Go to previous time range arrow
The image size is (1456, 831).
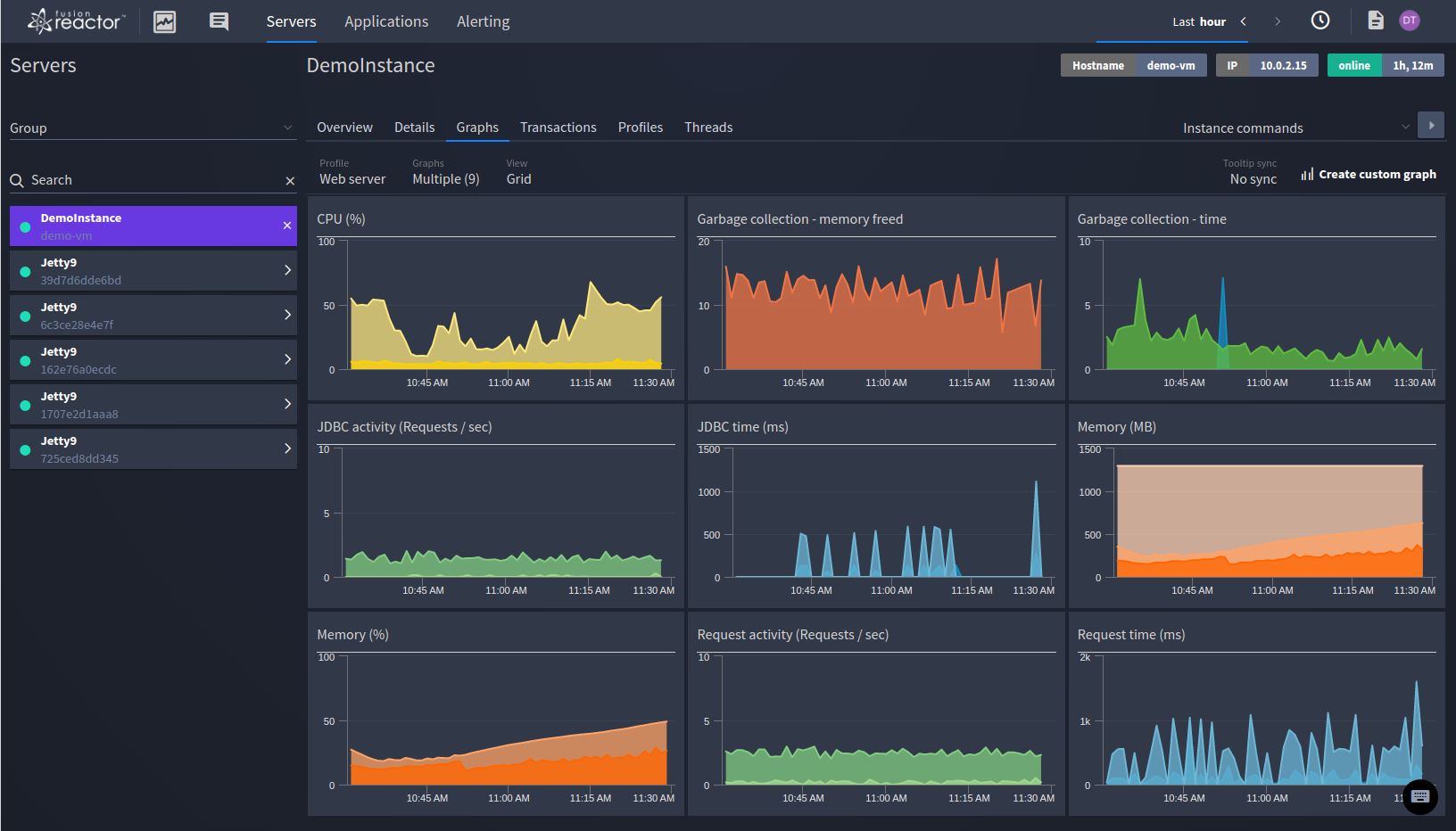point(1244,21)
